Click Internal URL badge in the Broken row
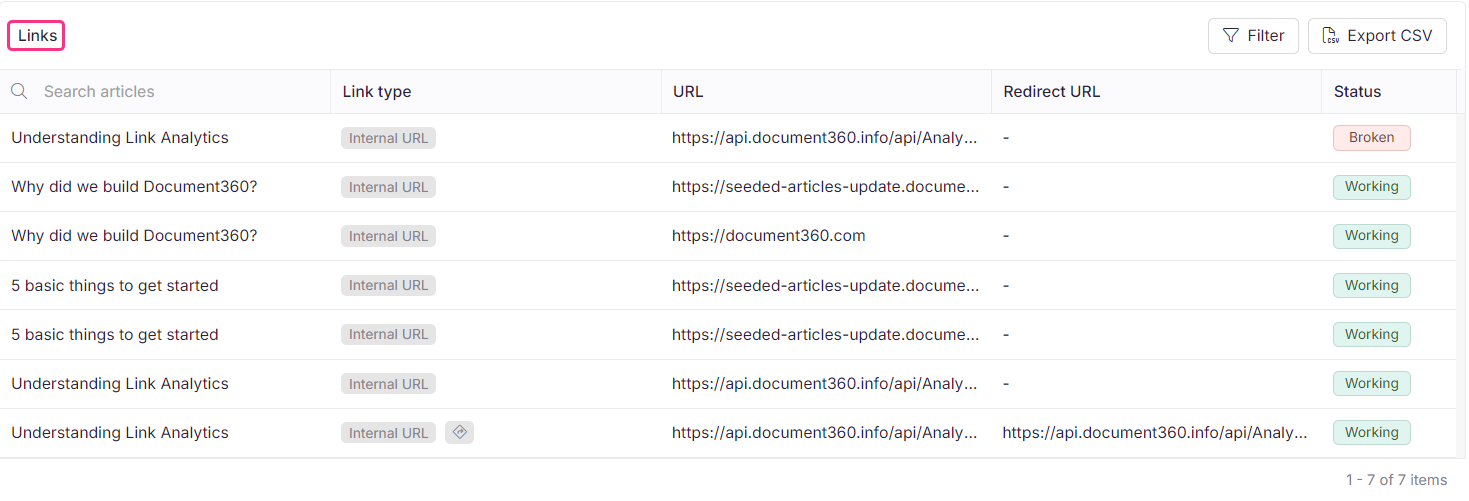 click(388, 138)
